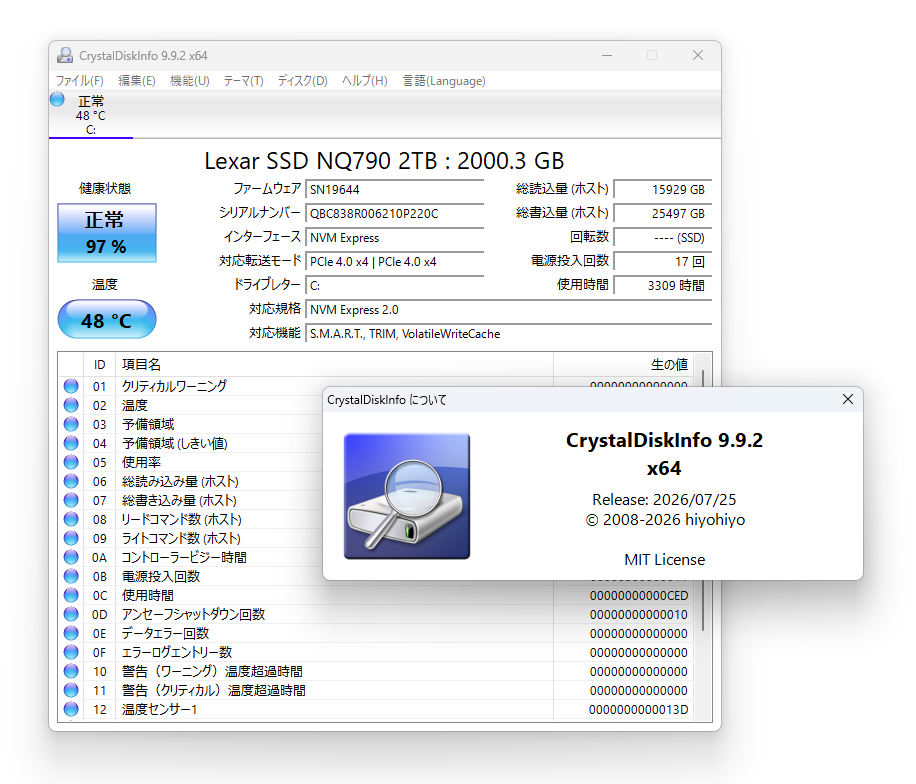Viewport: 916px width, 784px height.
Task: Click the status orb for 0A コントローラービジー時間
Action: (x=71, y=557)
